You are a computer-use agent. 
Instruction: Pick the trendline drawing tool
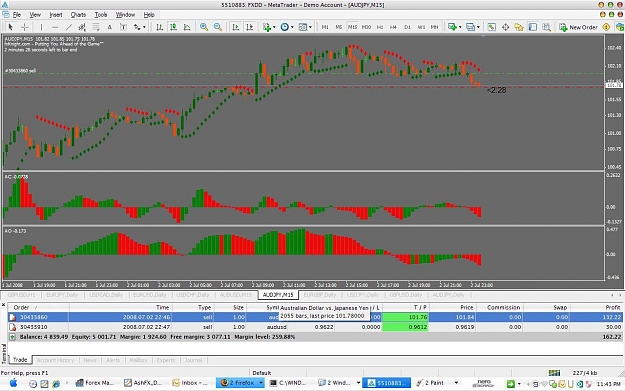coord(69,27)
